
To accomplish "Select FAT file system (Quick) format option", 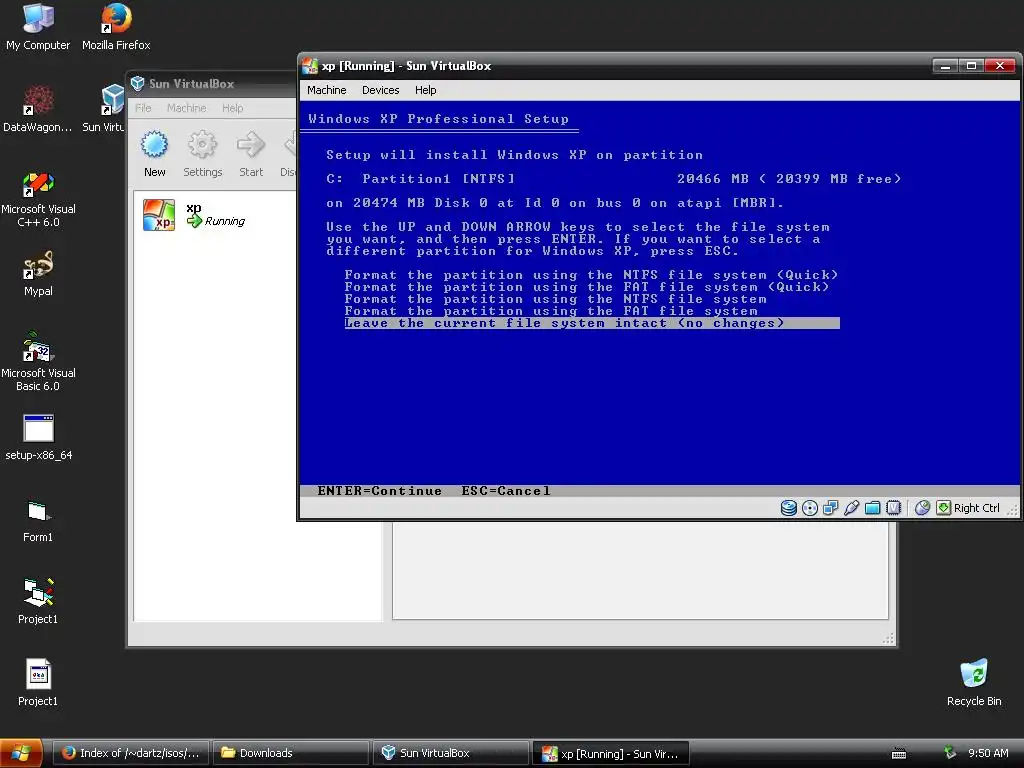I will tap(586, 287).
